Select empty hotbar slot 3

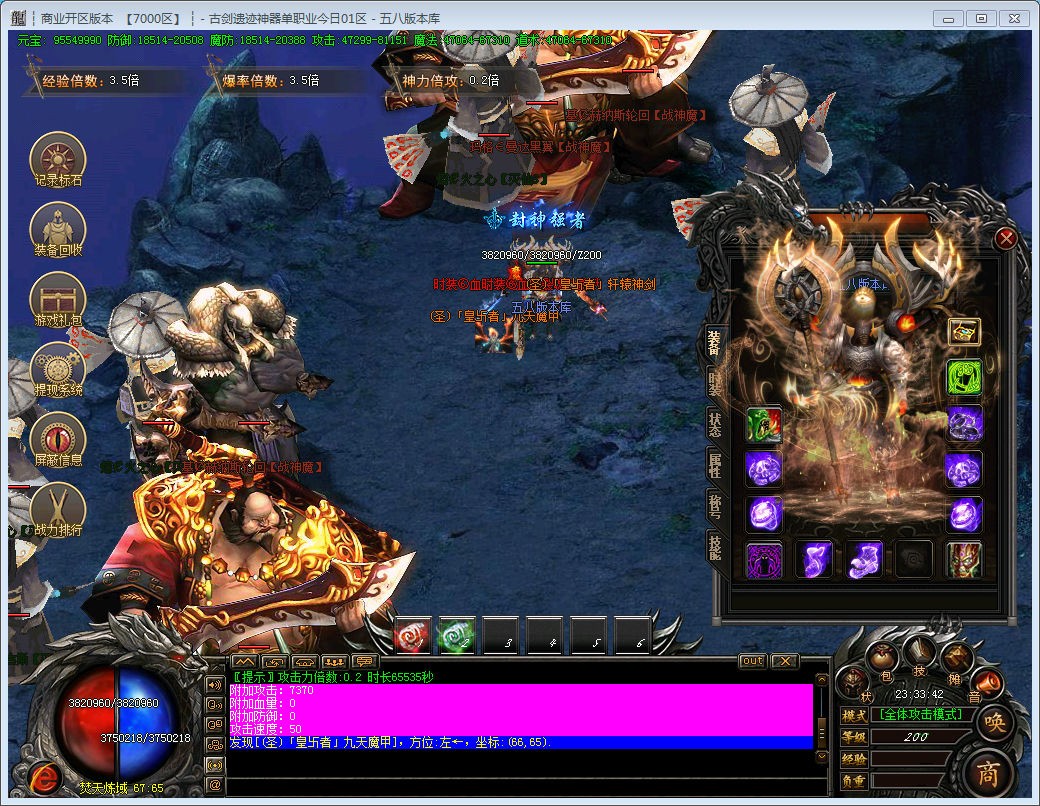[501, 636]
